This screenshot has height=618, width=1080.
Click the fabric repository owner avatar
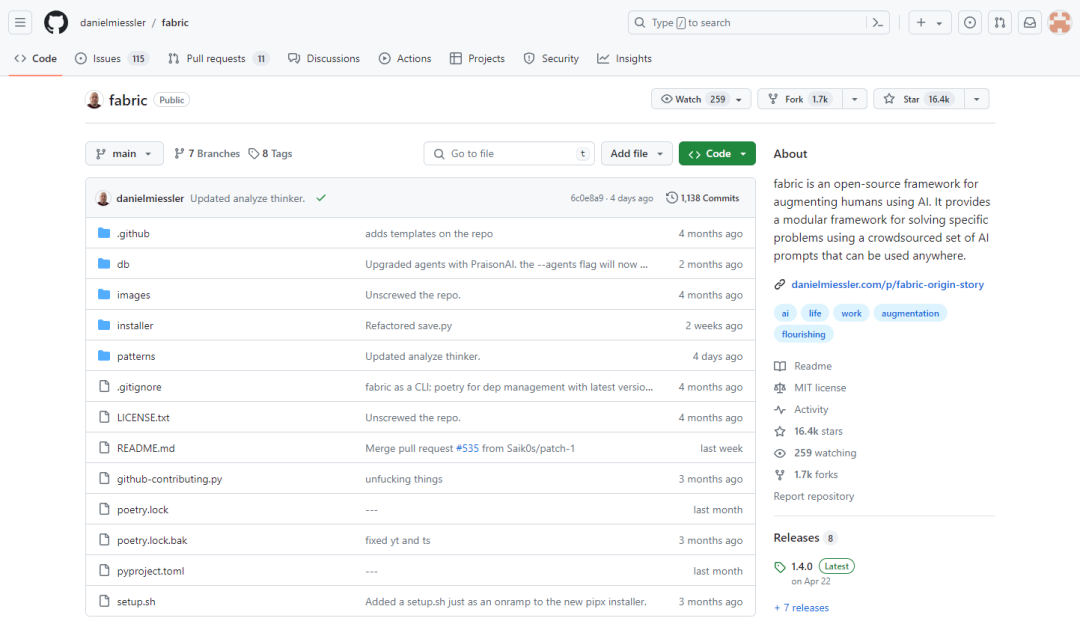click(x=94, y=100)
